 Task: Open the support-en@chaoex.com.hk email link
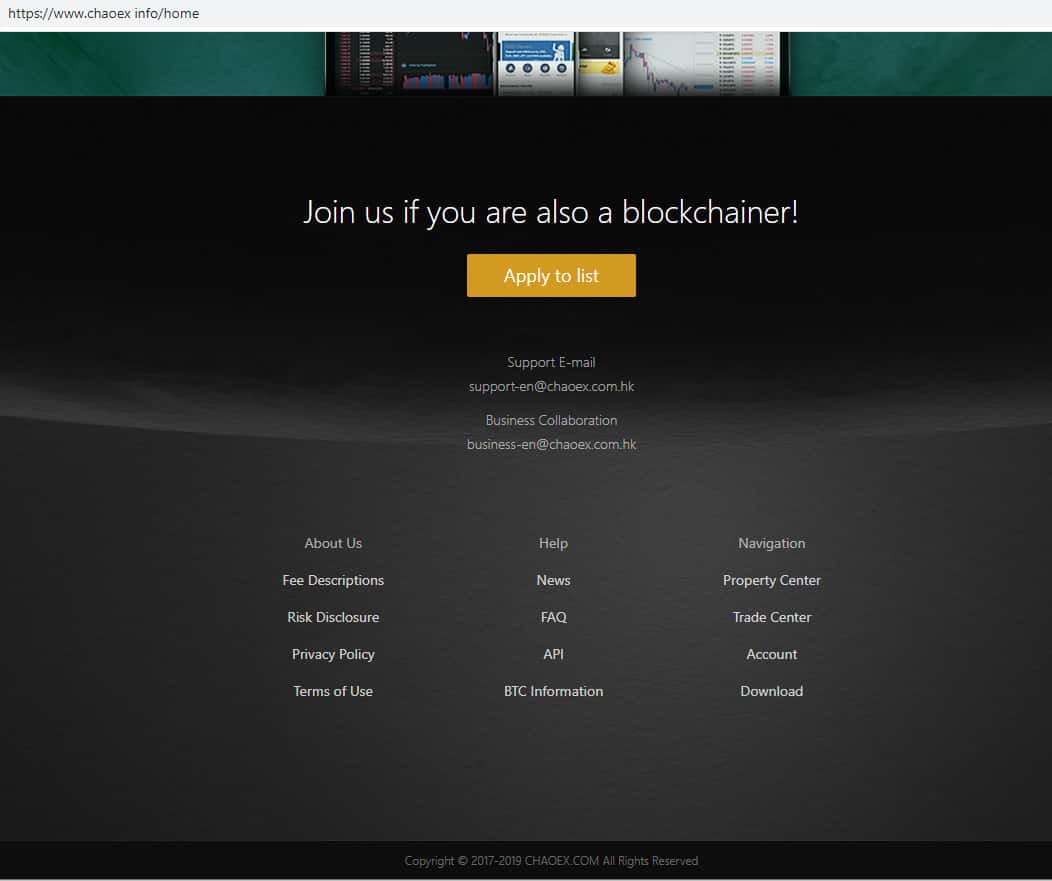point(551,386)
